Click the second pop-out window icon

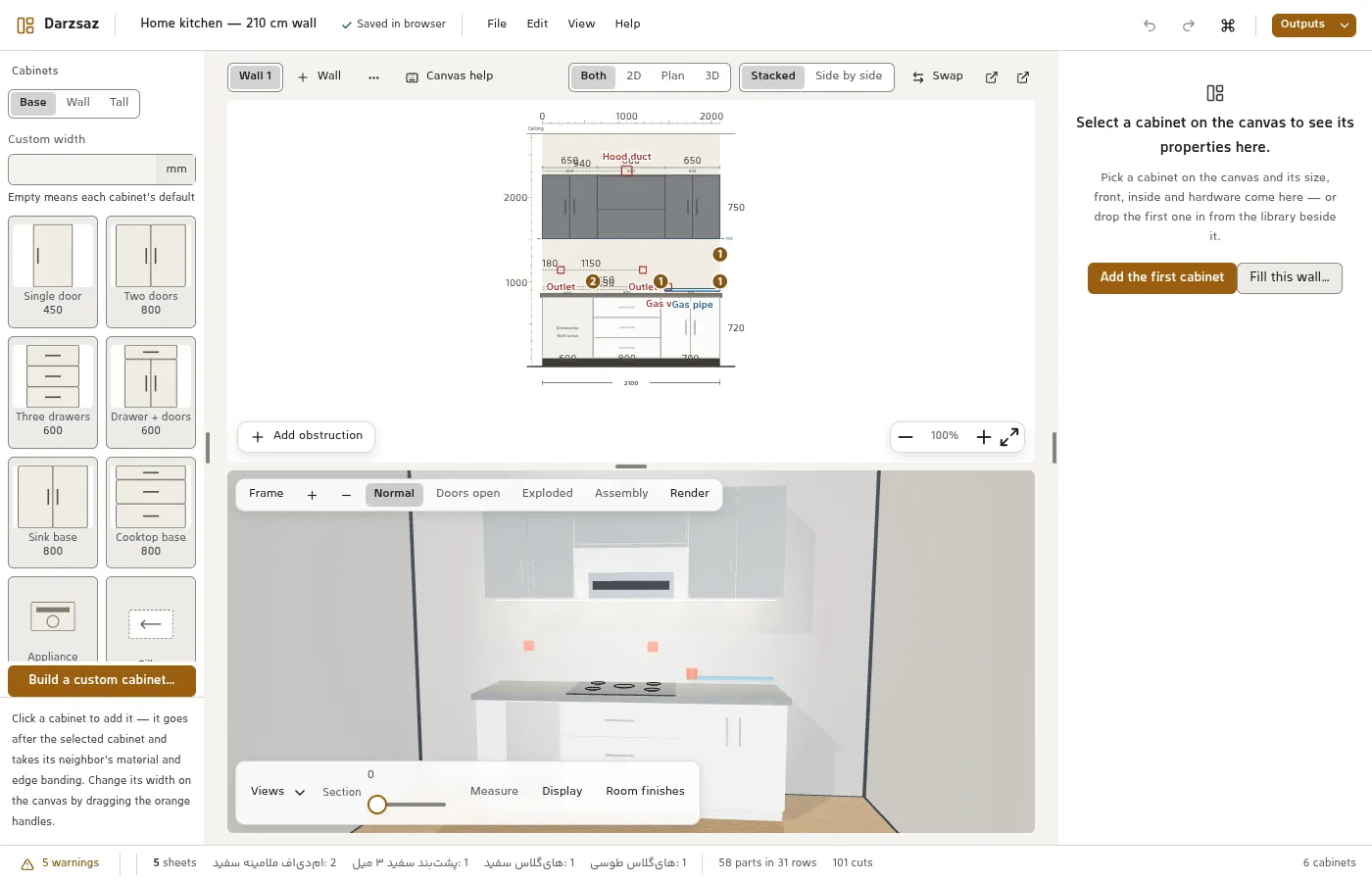click(1023, 77)
